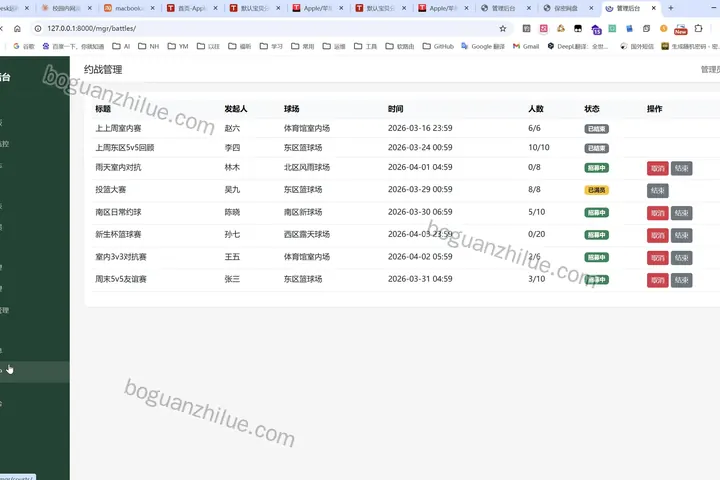Click 招募中 badge in 雨天室内对抗 row

tap(596, 168)
